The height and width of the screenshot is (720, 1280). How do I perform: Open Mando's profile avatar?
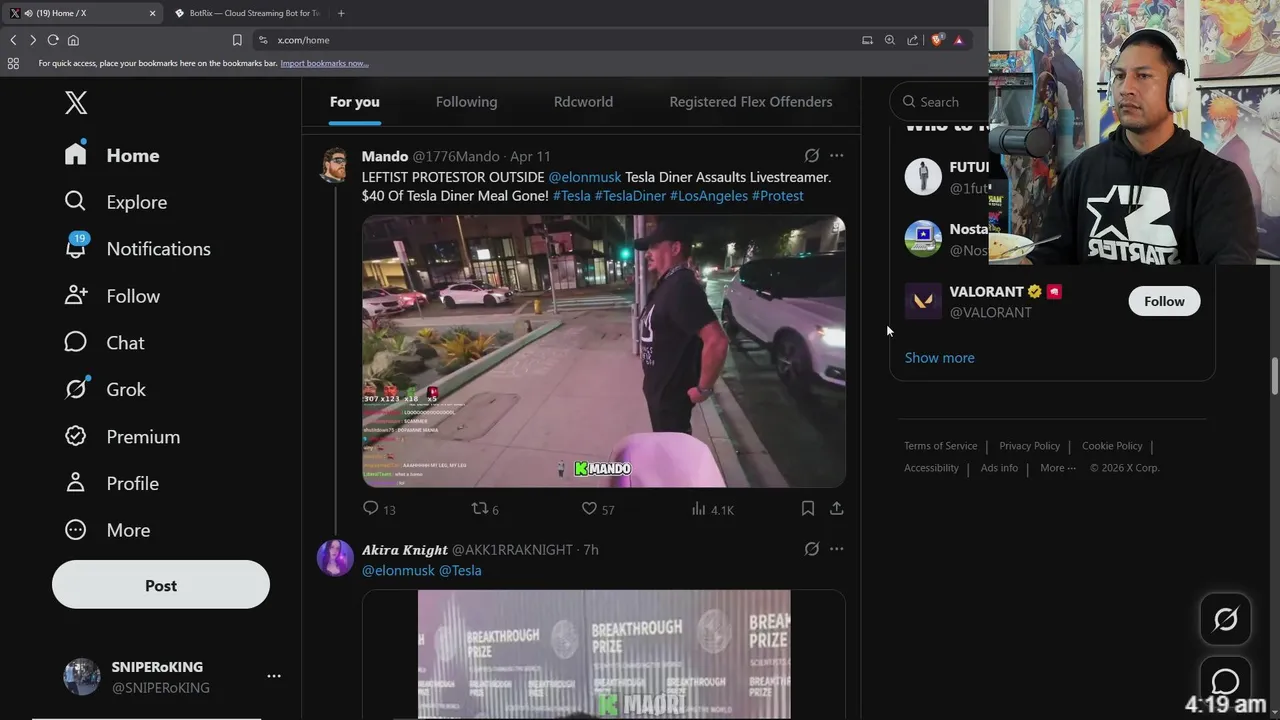[335, 165]
